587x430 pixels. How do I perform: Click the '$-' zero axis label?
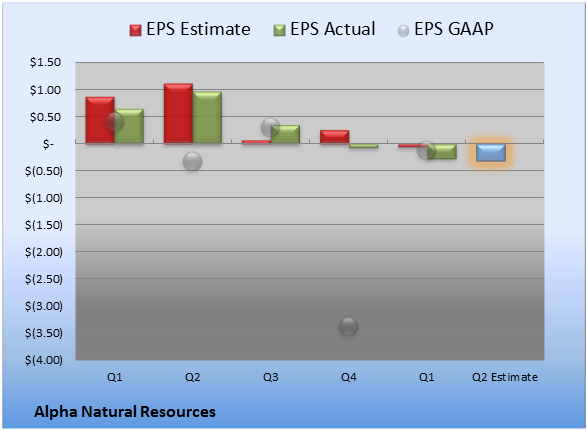[48, 144]
